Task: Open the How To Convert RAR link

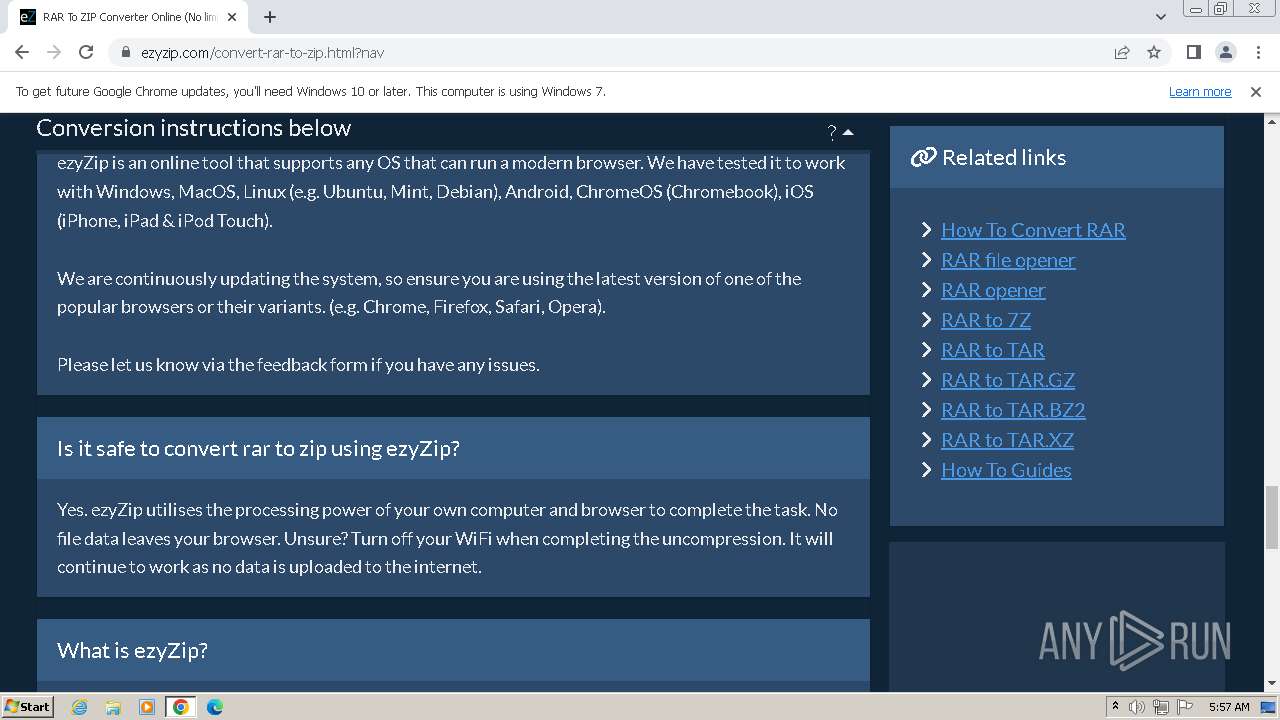Action: (x=1033, y=230)
